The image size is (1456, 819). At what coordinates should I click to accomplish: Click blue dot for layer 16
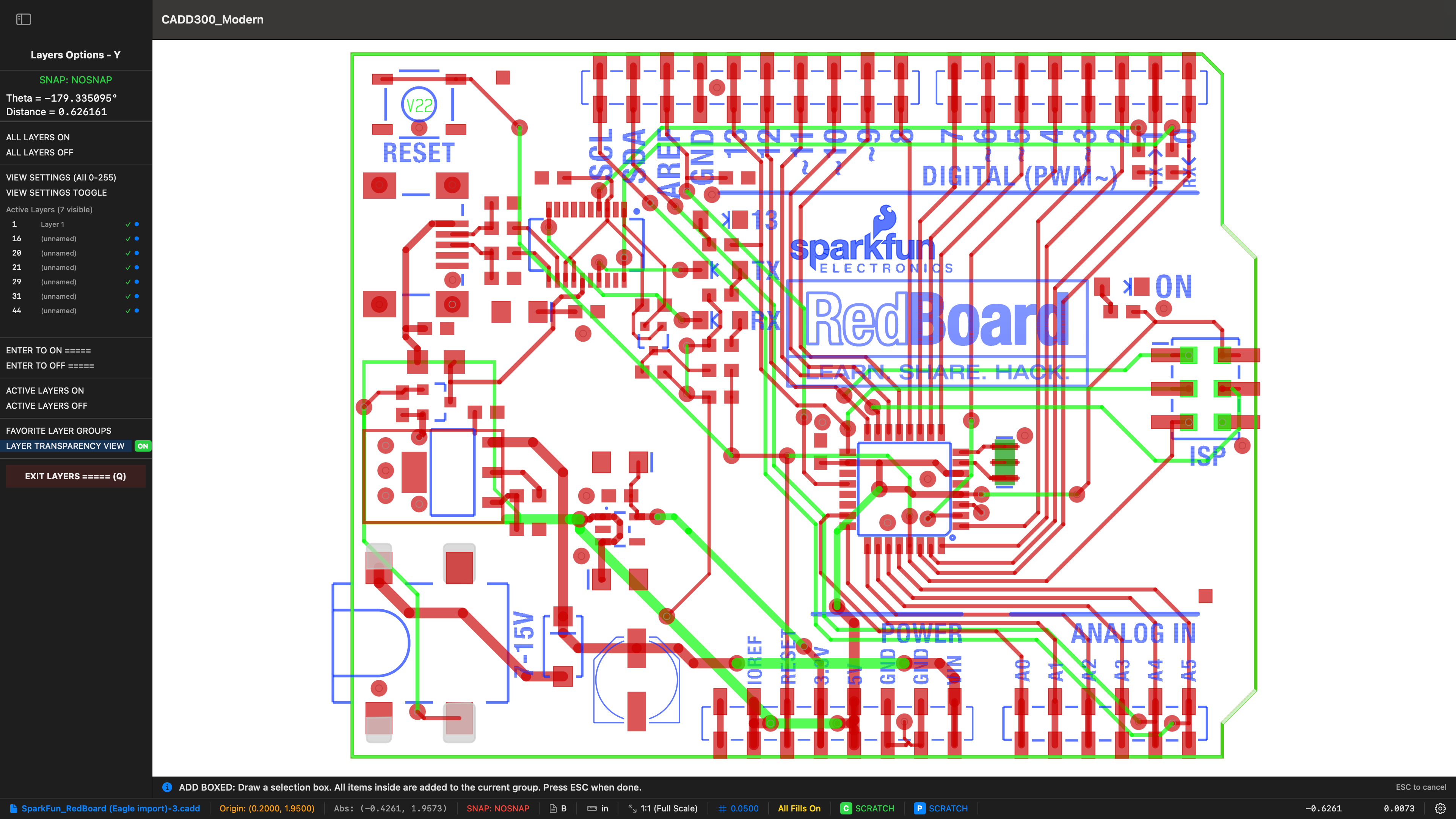[x=137, y=238]
